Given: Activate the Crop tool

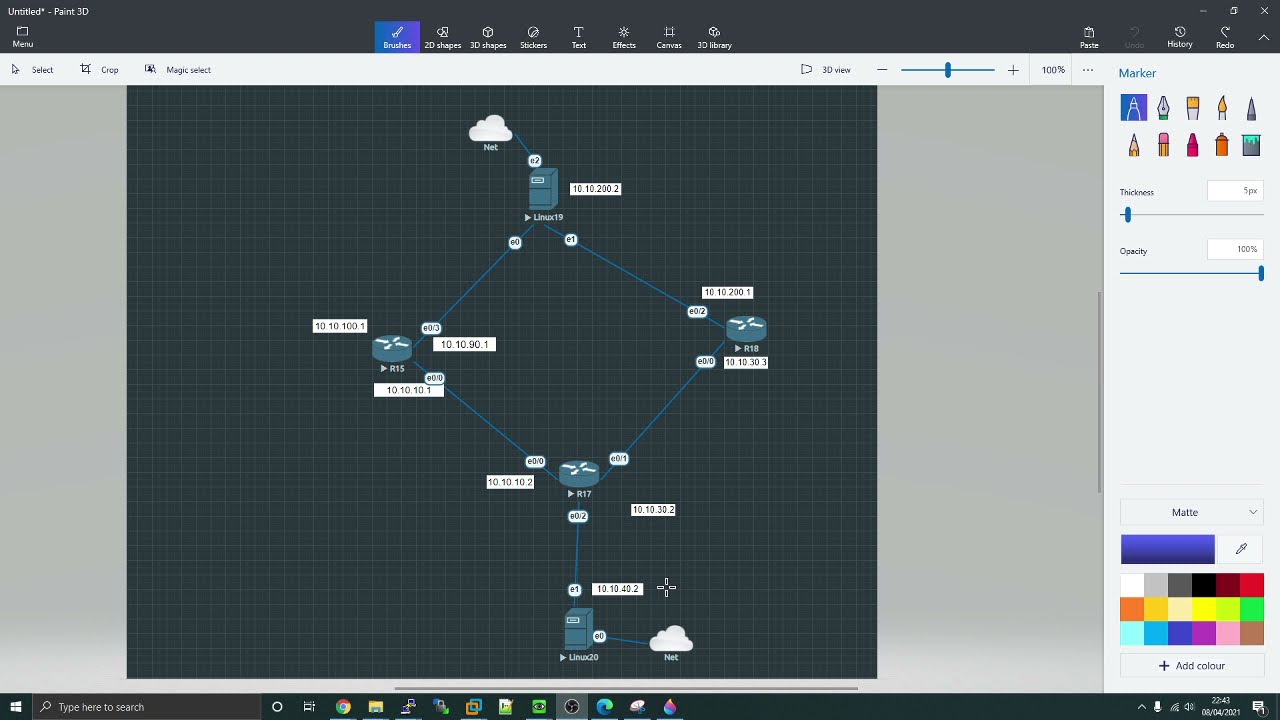Looking at the screenshot, I should (x=100, y=70).
